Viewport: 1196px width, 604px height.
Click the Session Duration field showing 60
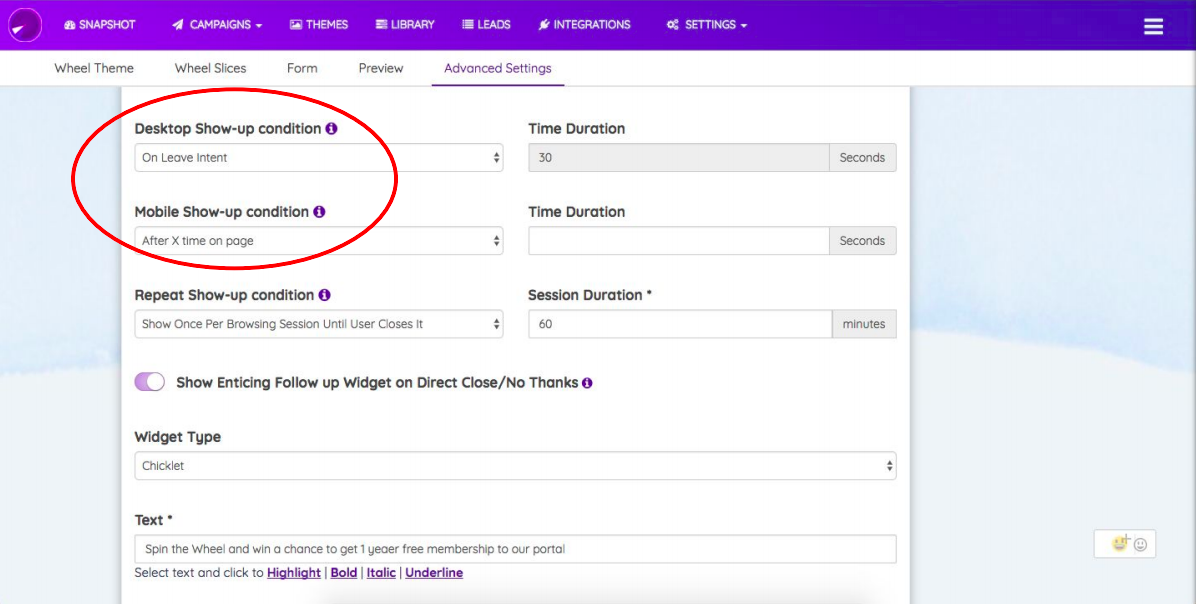click(680, 324)
